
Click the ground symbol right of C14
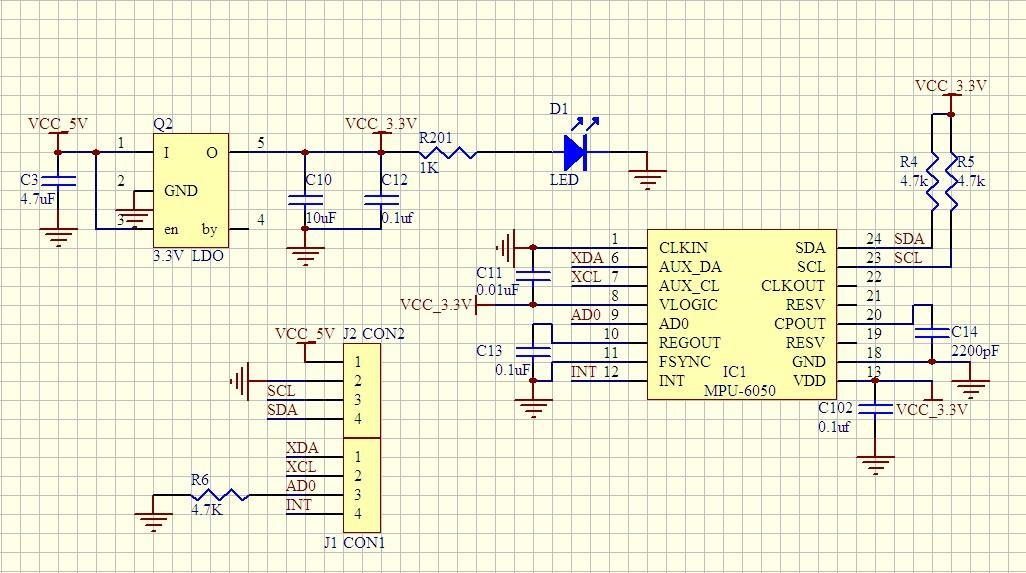(x=971, y=389)
